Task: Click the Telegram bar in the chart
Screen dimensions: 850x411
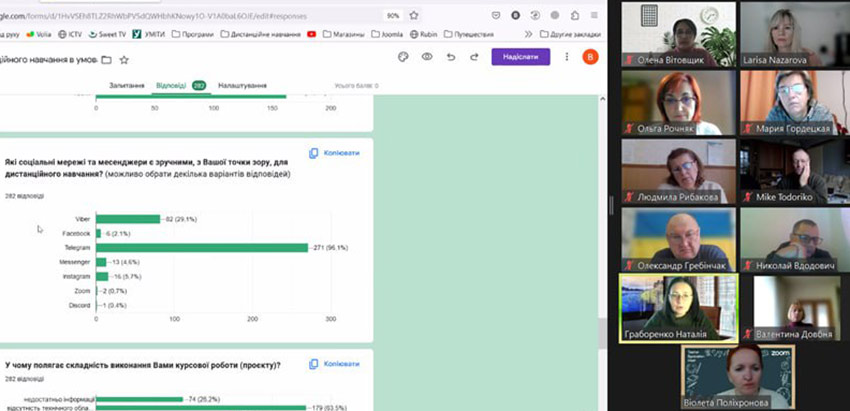Action: pos(202,247)
